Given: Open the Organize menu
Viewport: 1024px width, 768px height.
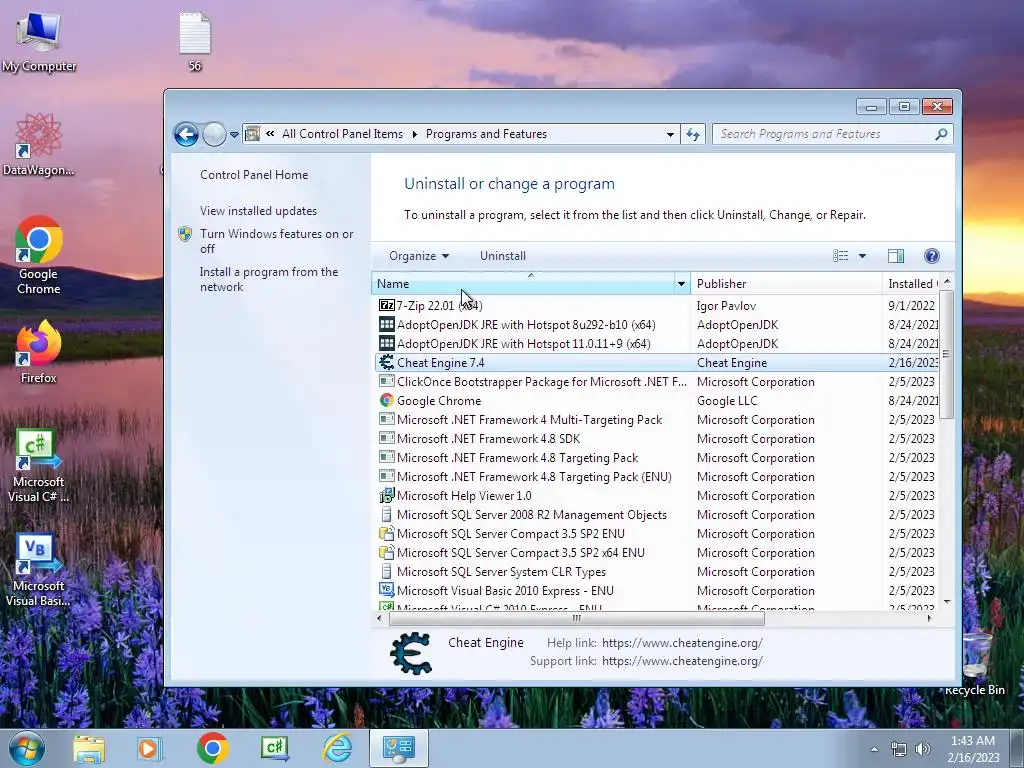Looking at the screenshot, I should click(x=419, y=256).
